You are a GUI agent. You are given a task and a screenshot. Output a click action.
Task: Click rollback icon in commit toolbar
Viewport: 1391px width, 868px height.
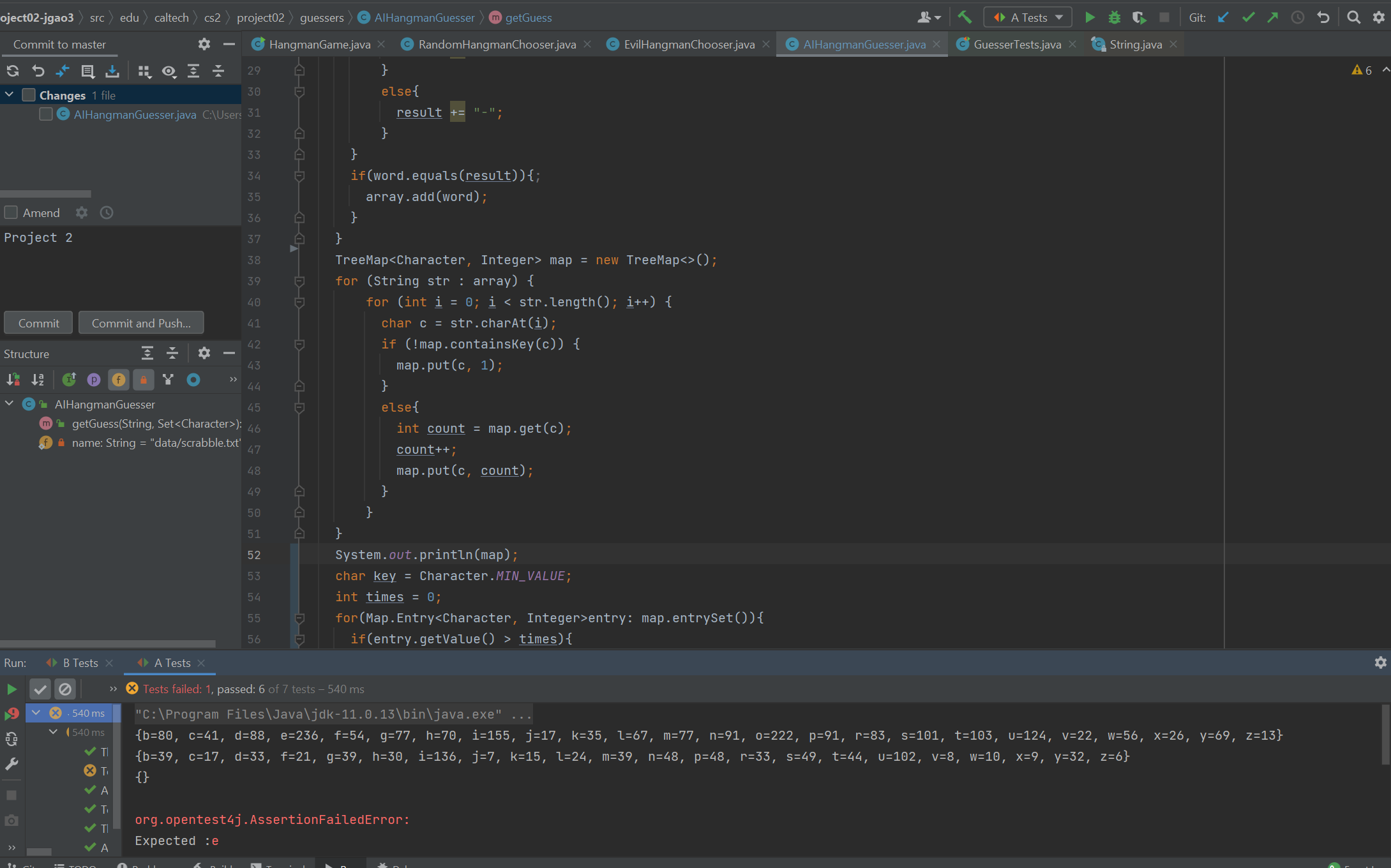[x=38, y=71]
